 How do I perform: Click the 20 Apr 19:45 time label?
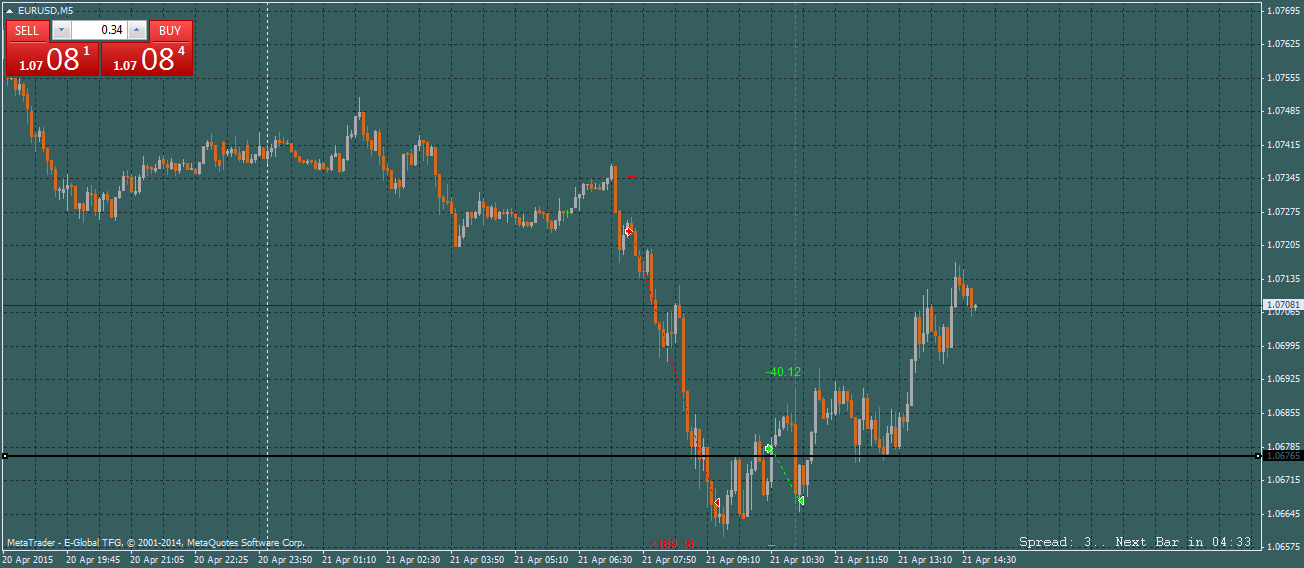point(93,560)
